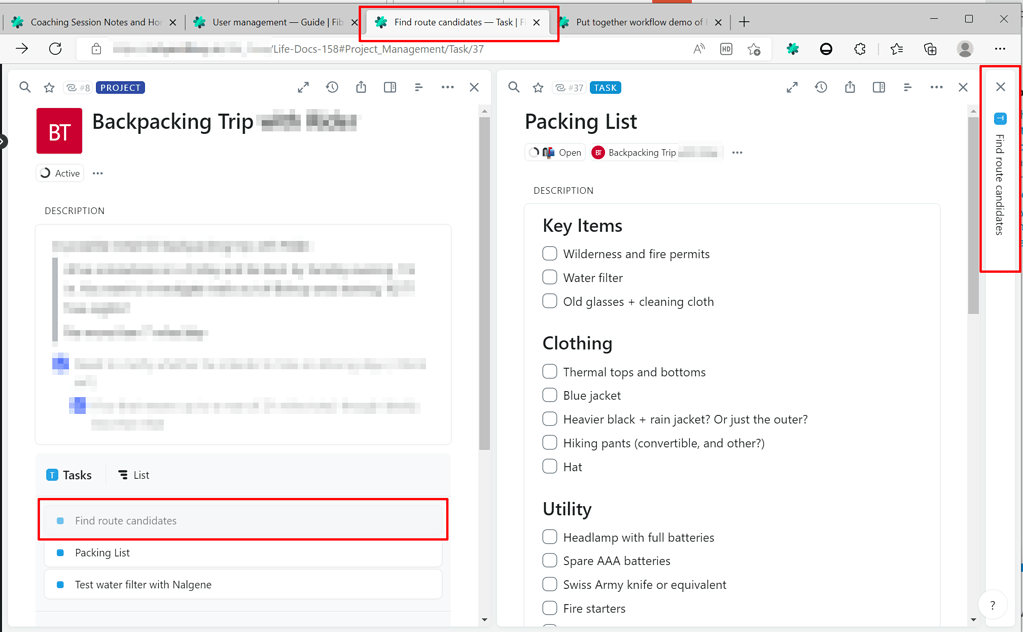1023x632 pixels.
Task: Check off the Water filter item
Action: [x=549, y=277]
